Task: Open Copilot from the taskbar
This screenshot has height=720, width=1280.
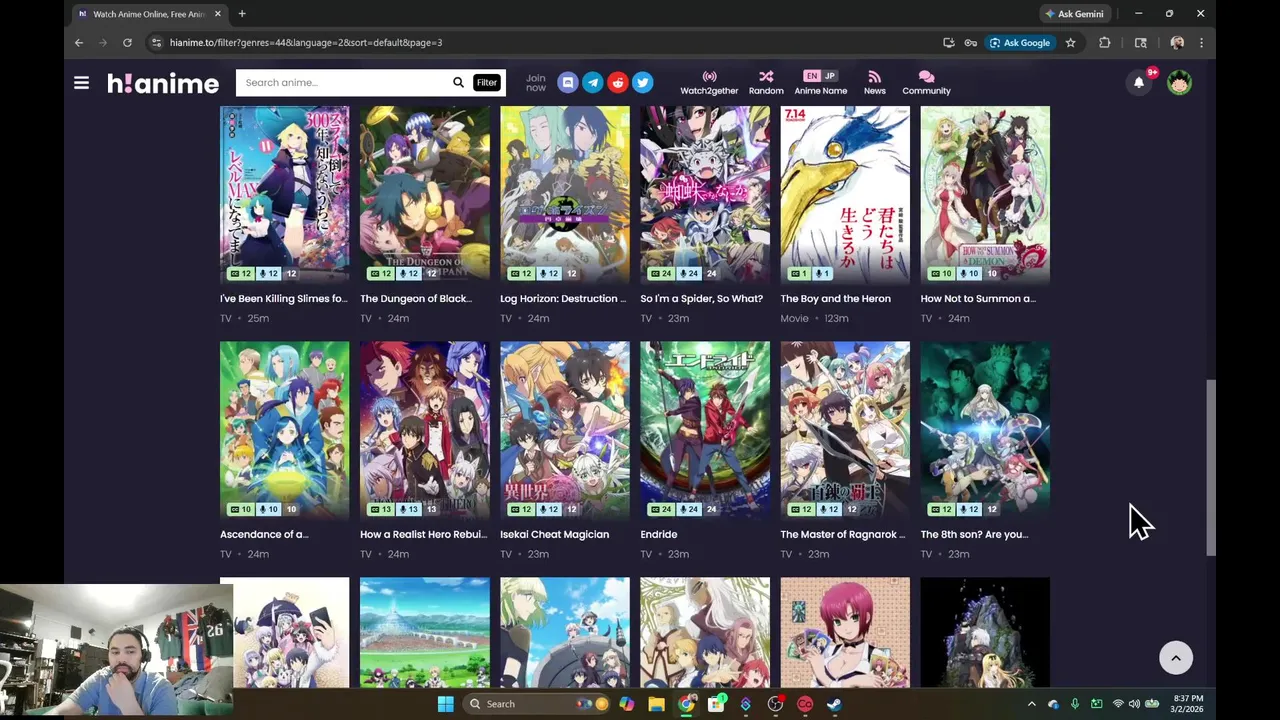Action: pos(626,704)
